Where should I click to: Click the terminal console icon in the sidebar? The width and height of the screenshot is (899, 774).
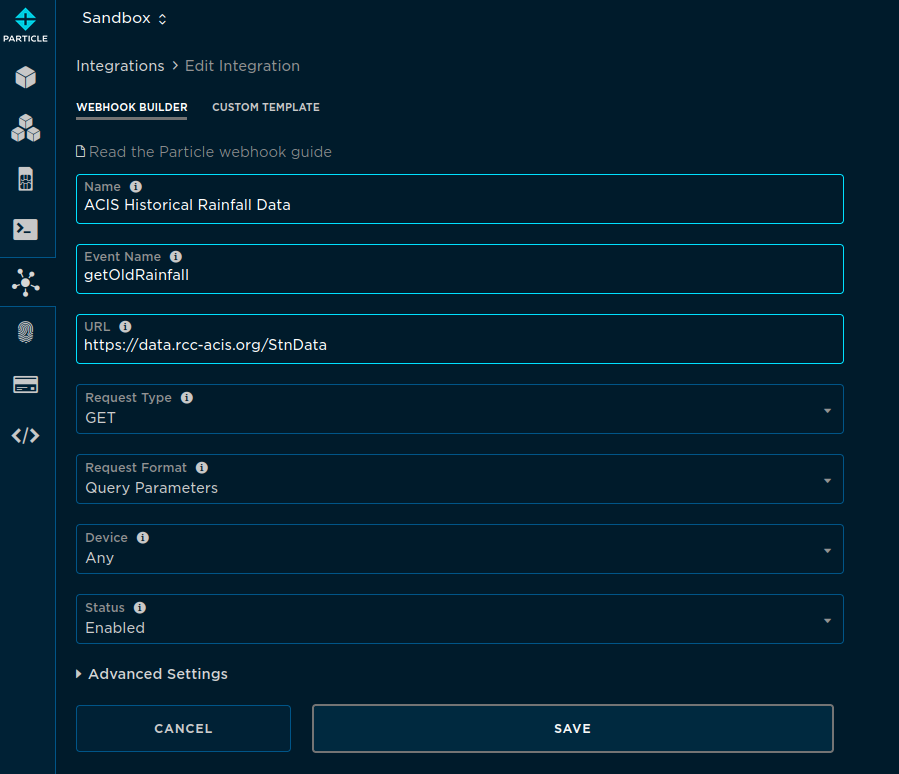[27, 229]
